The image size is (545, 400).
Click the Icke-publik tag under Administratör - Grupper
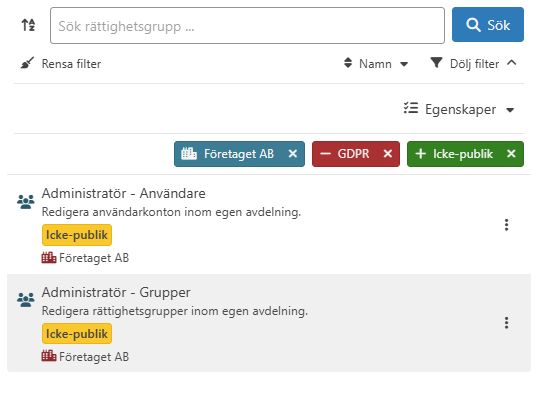click(x=77, y=334)
